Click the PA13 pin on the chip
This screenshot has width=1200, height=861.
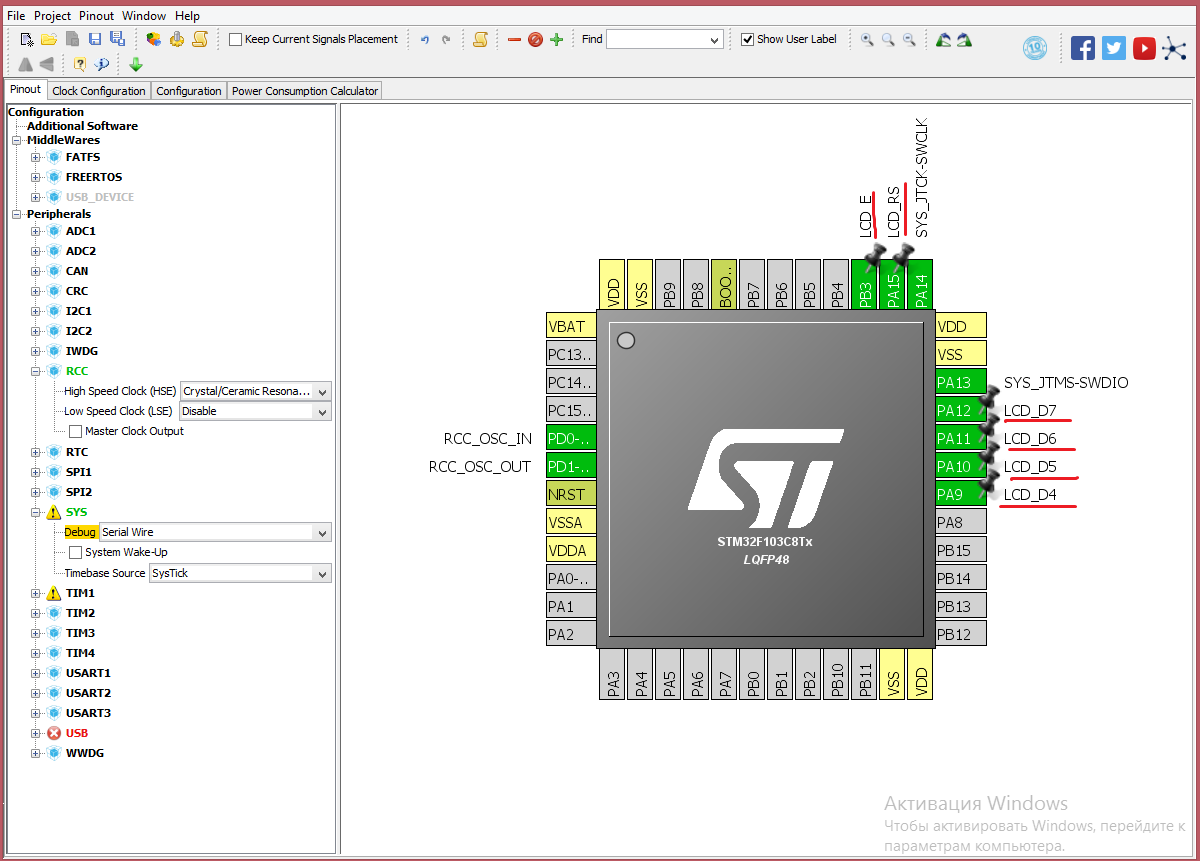pos(961,382)
